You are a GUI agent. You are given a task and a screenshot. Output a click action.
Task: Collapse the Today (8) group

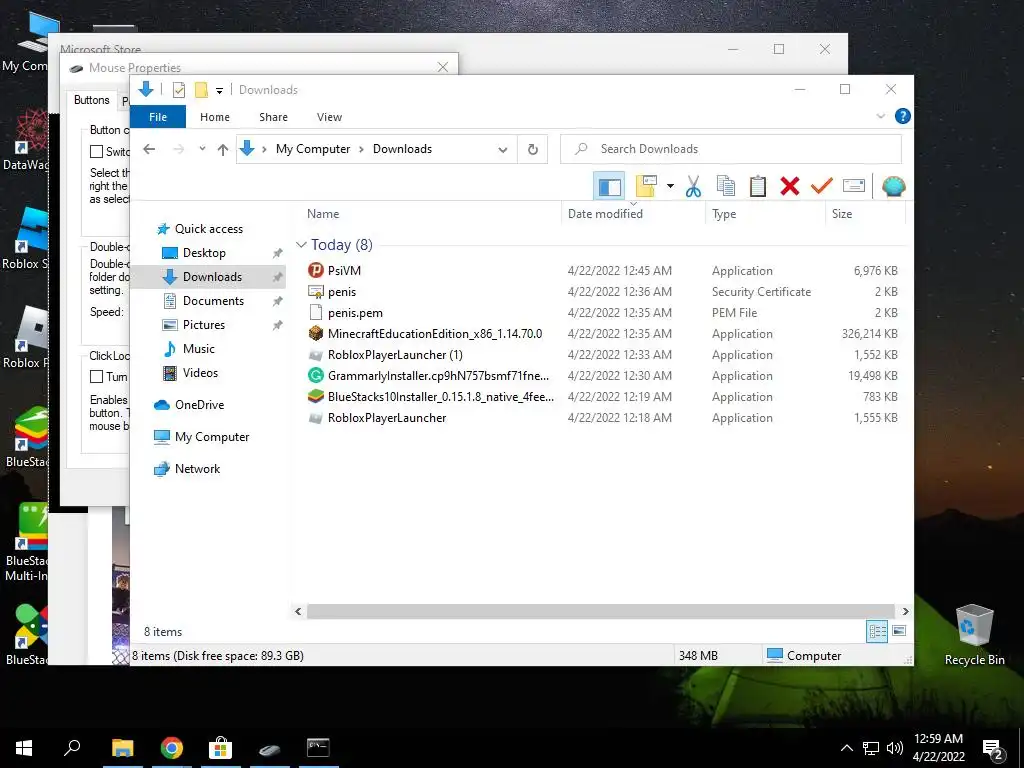tap(301, 245)
